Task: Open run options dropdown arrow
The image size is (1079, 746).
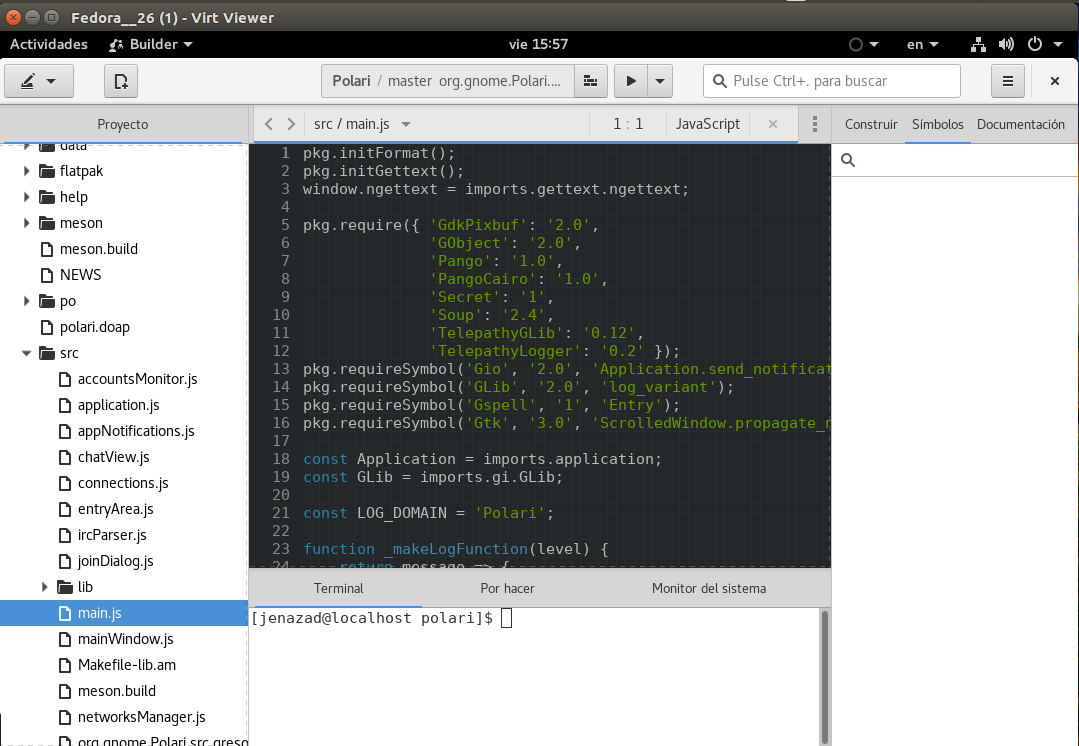Action: [660, 81]
